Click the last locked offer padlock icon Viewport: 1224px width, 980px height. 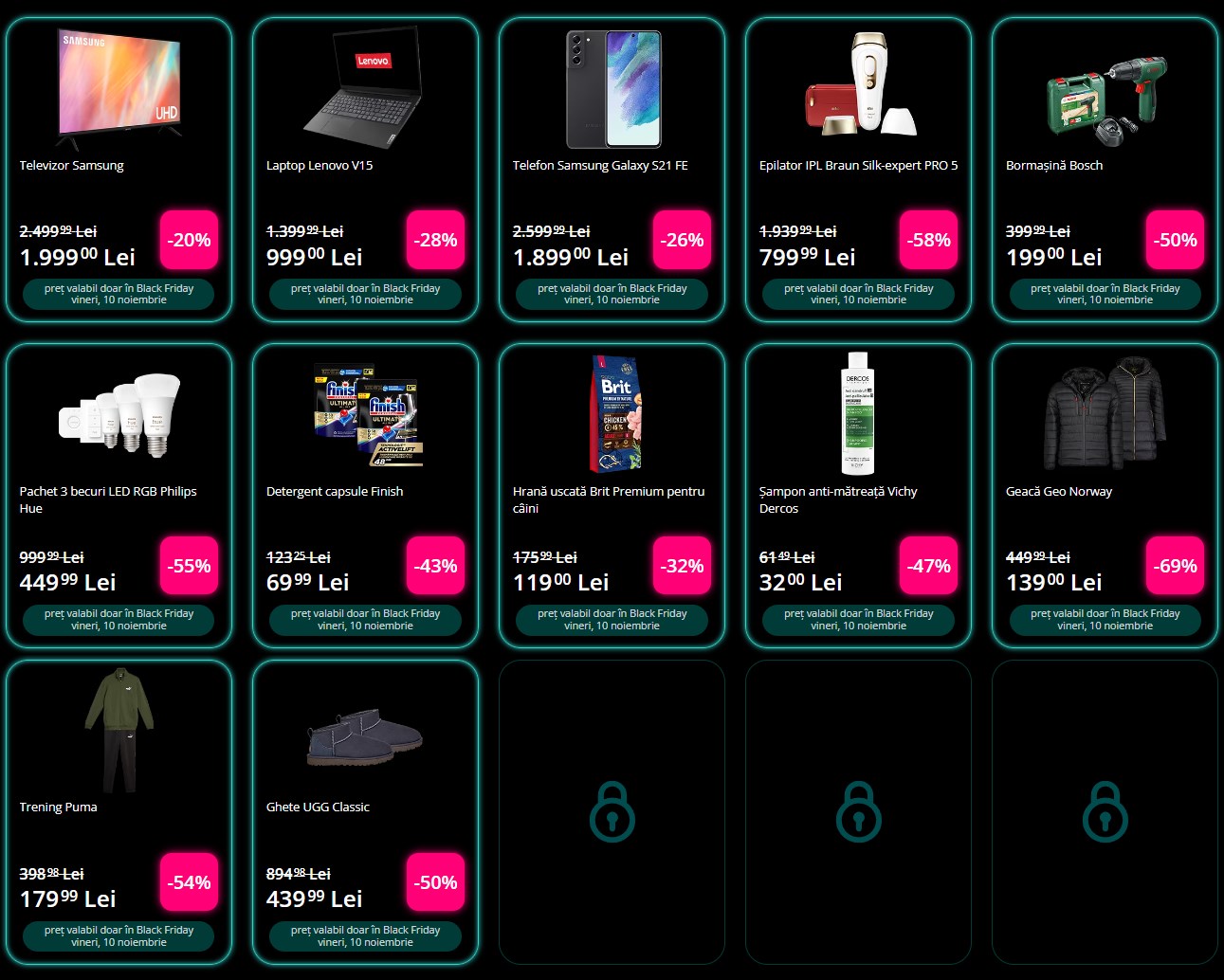[1105, 811]
